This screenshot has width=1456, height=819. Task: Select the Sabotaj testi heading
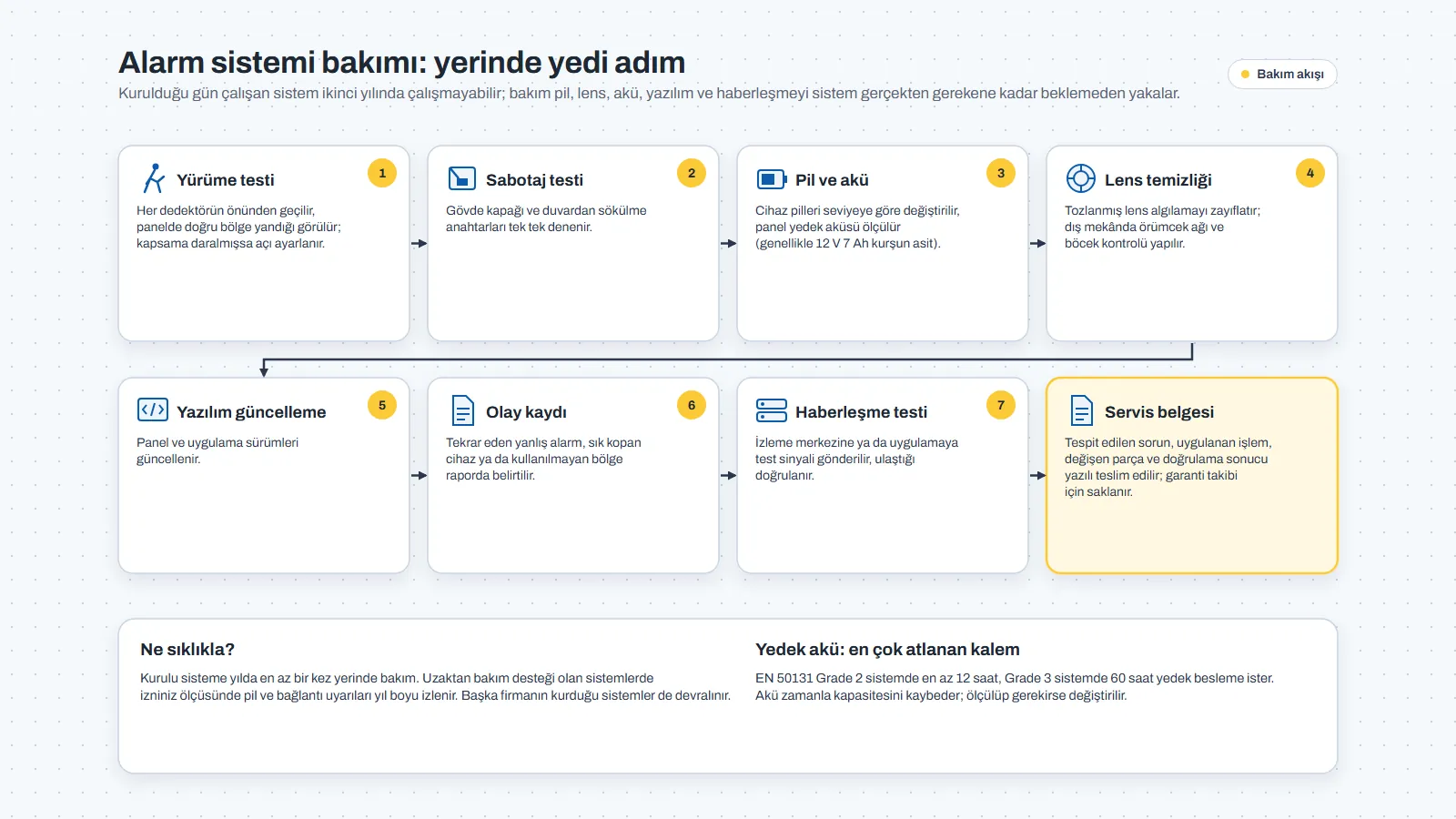pos(534,180)
